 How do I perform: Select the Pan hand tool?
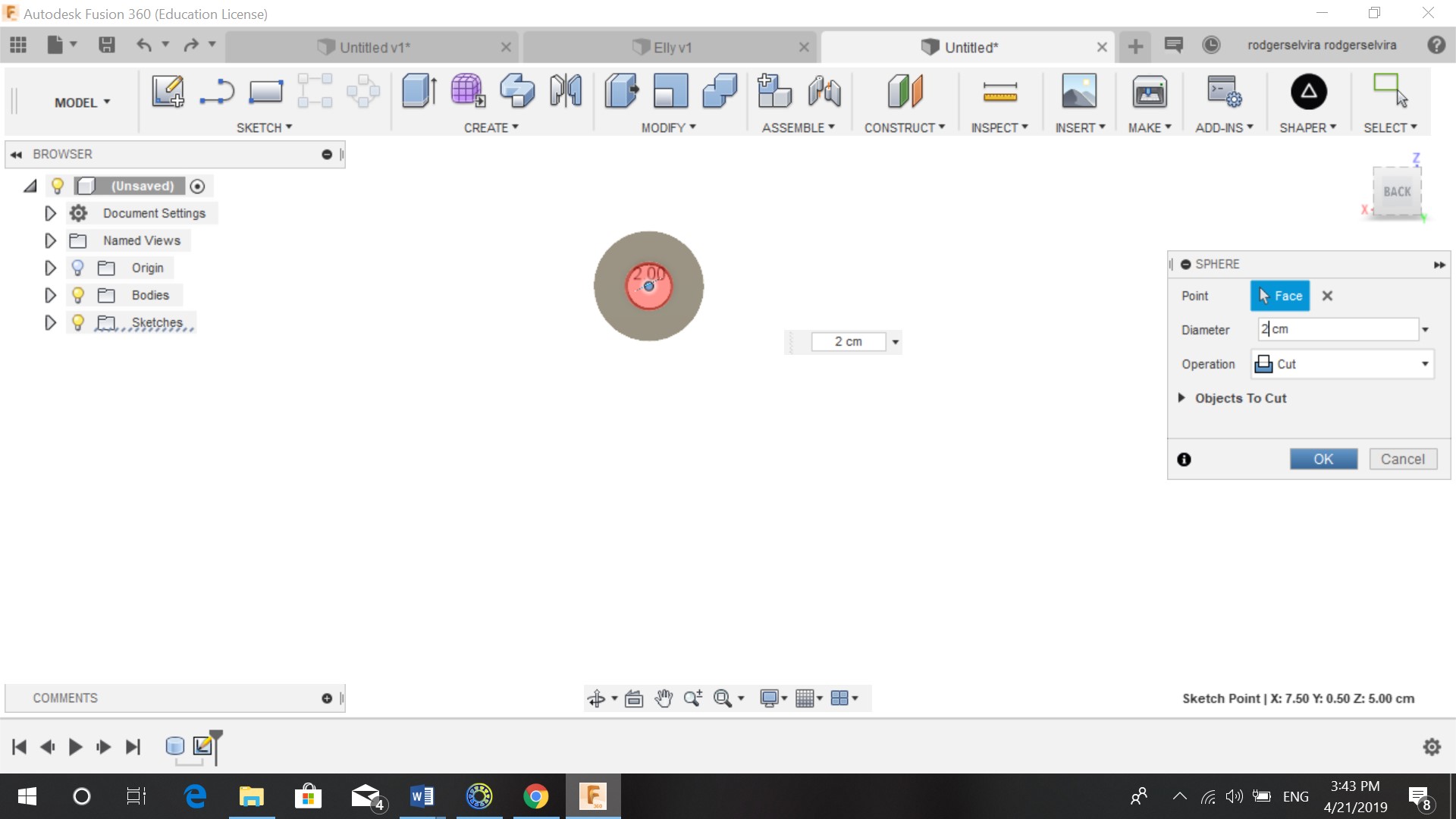coord(664,698)
